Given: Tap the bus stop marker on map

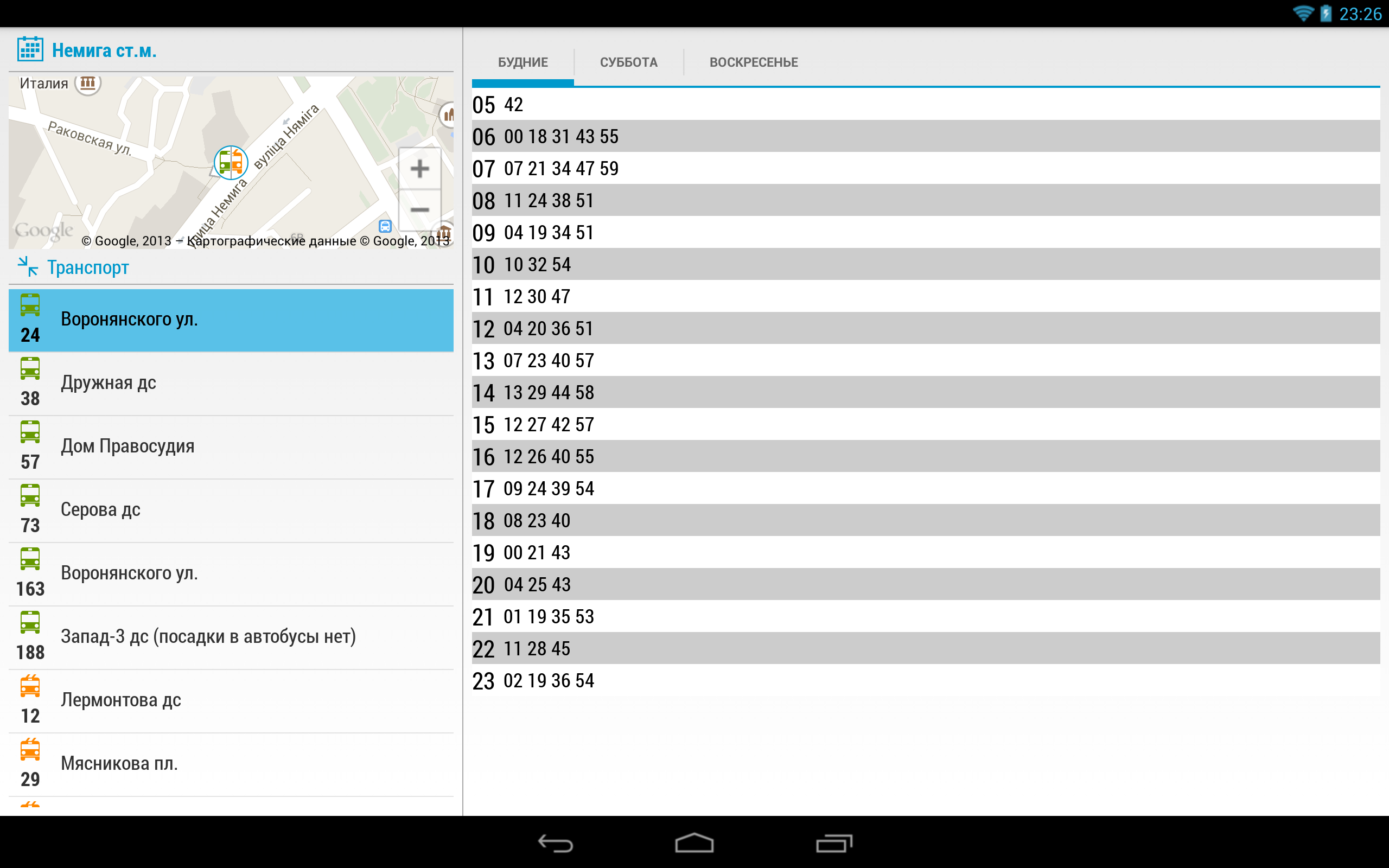Looking at the screenshot, I should 231,162.
